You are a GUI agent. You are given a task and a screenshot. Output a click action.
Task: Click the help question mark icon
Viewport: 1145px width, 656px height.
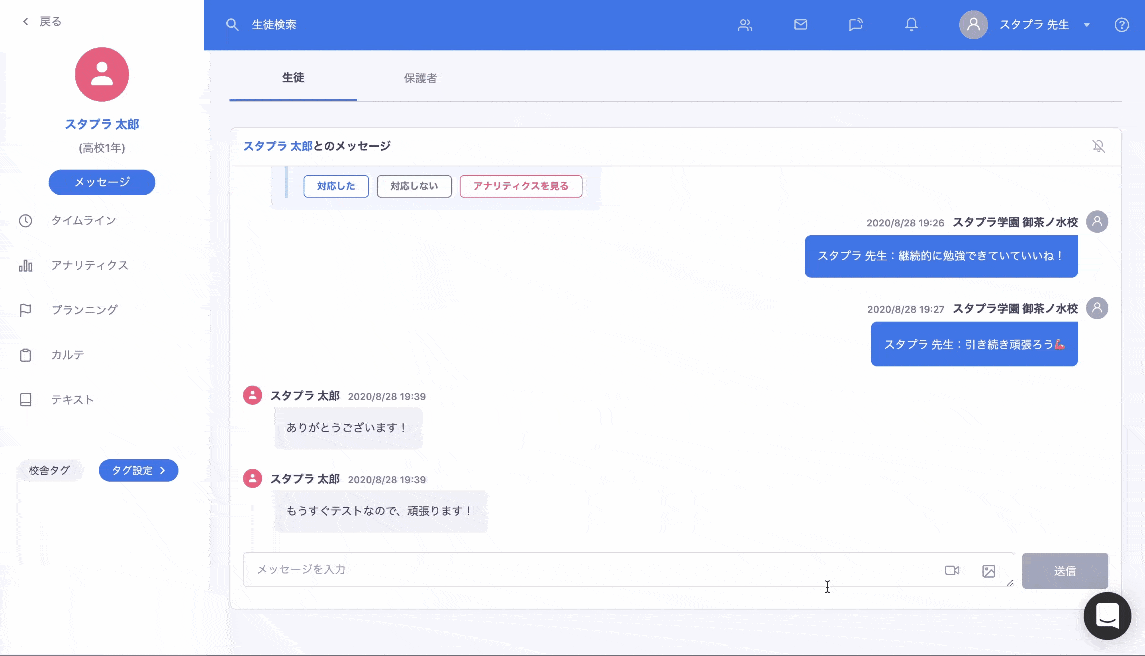[x=1122, y=25]
